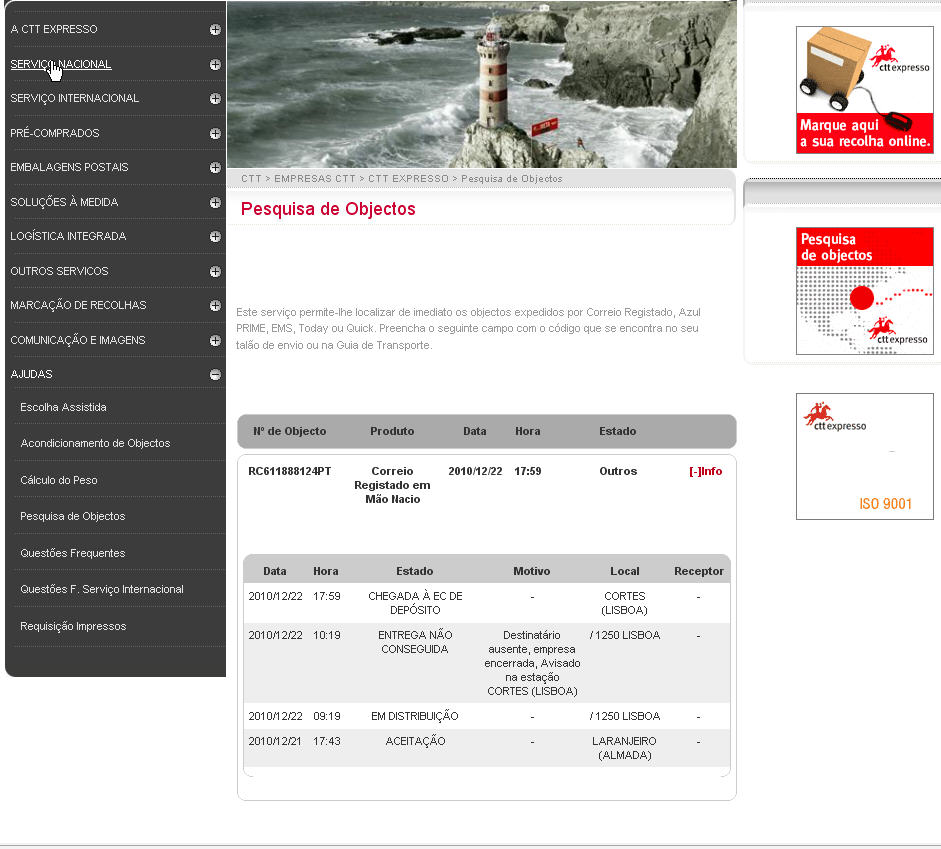Click the 'ACEITAÇÃO' status entry
The width and height of the screenshot is (941, 849).
415,741
